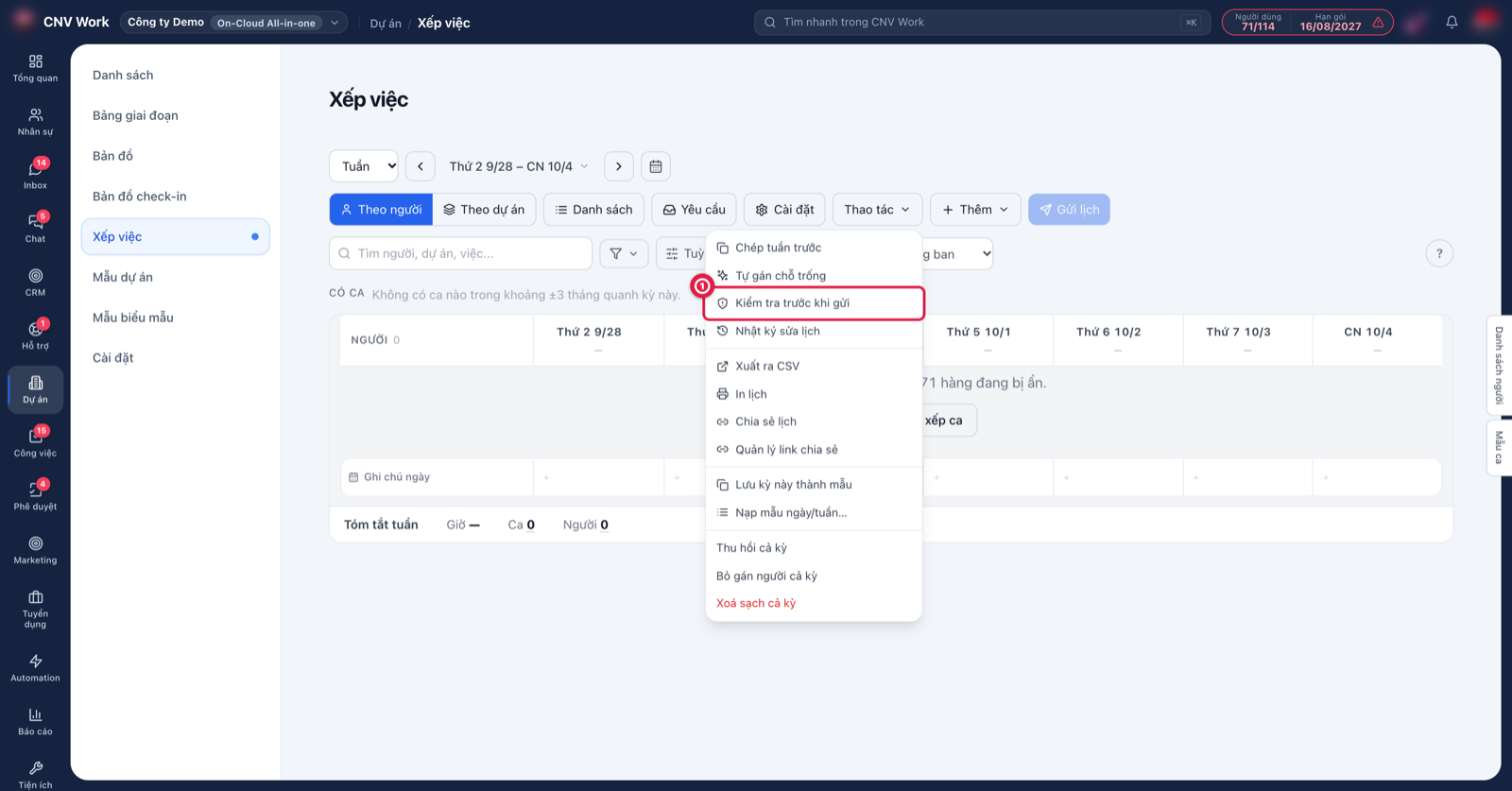This screenshot has height=791, width=1512.
Task: Open Bảng giai đoạn in side navigation
Action: click(175, 115)
